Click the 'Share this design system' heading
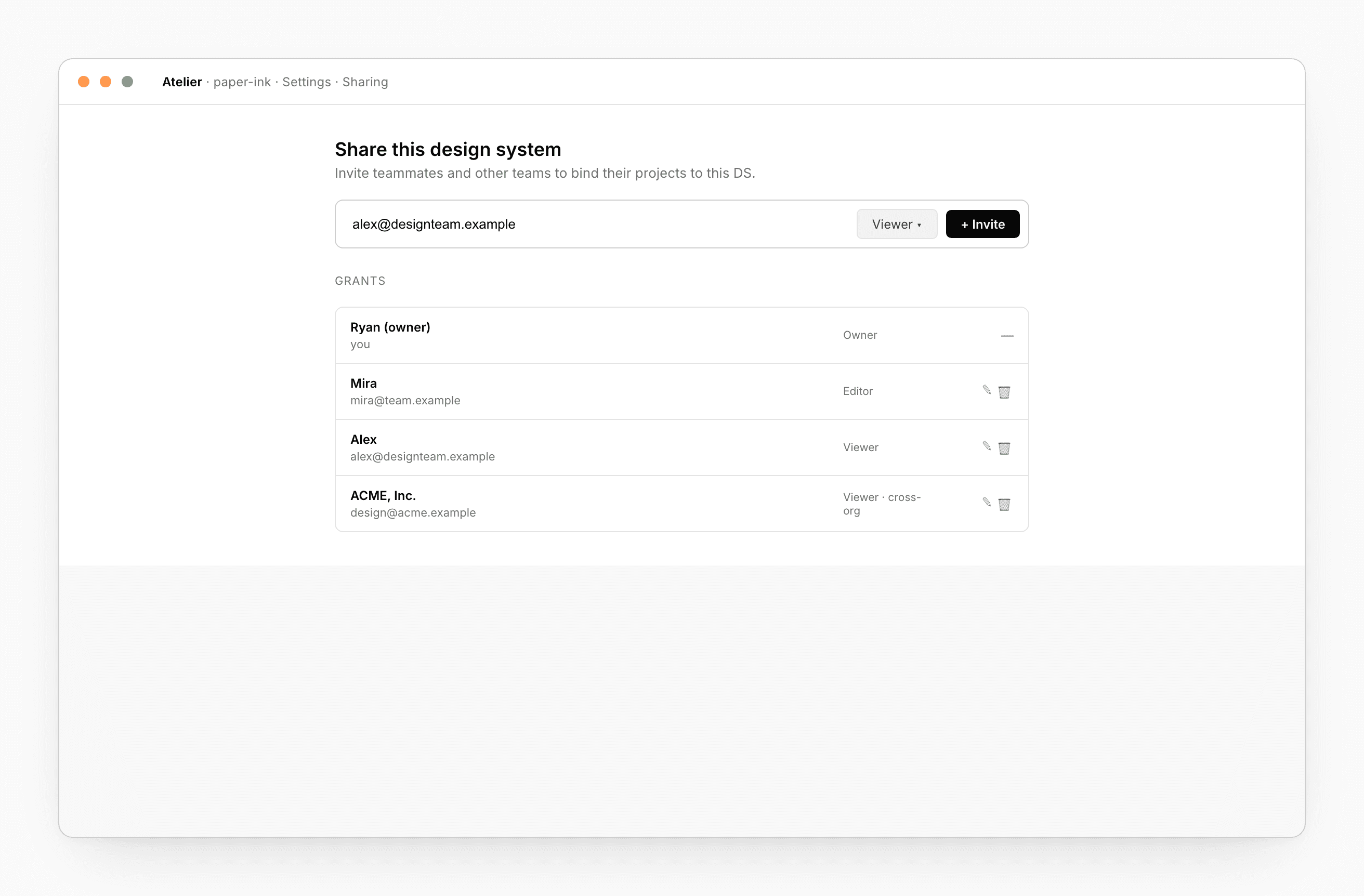 [448, 150]
